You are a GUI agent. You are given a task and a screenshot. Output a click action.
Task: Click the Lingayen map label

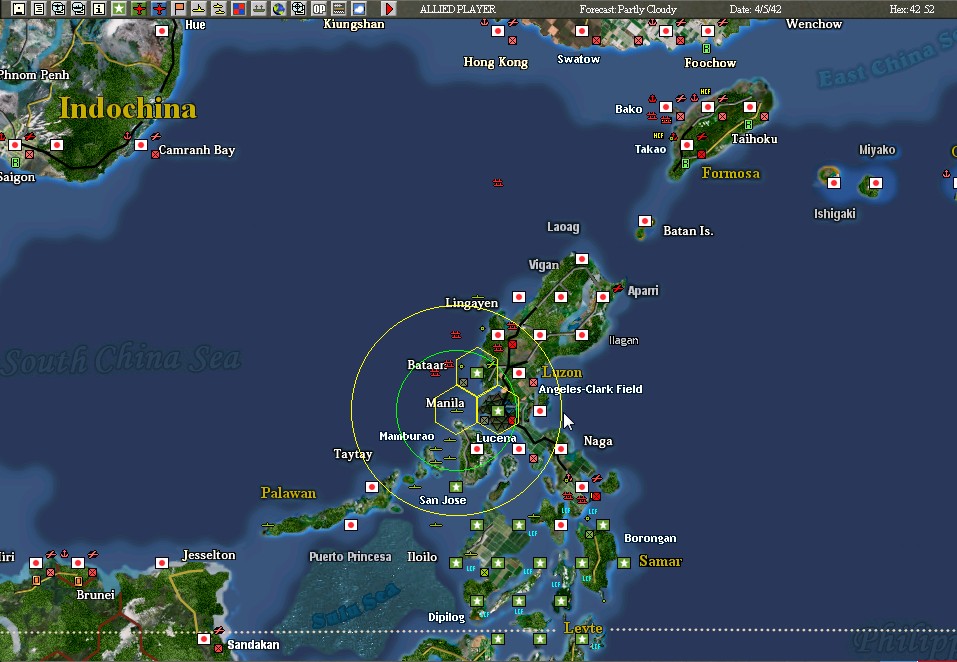pyautogui.click(x=472, y=303)
